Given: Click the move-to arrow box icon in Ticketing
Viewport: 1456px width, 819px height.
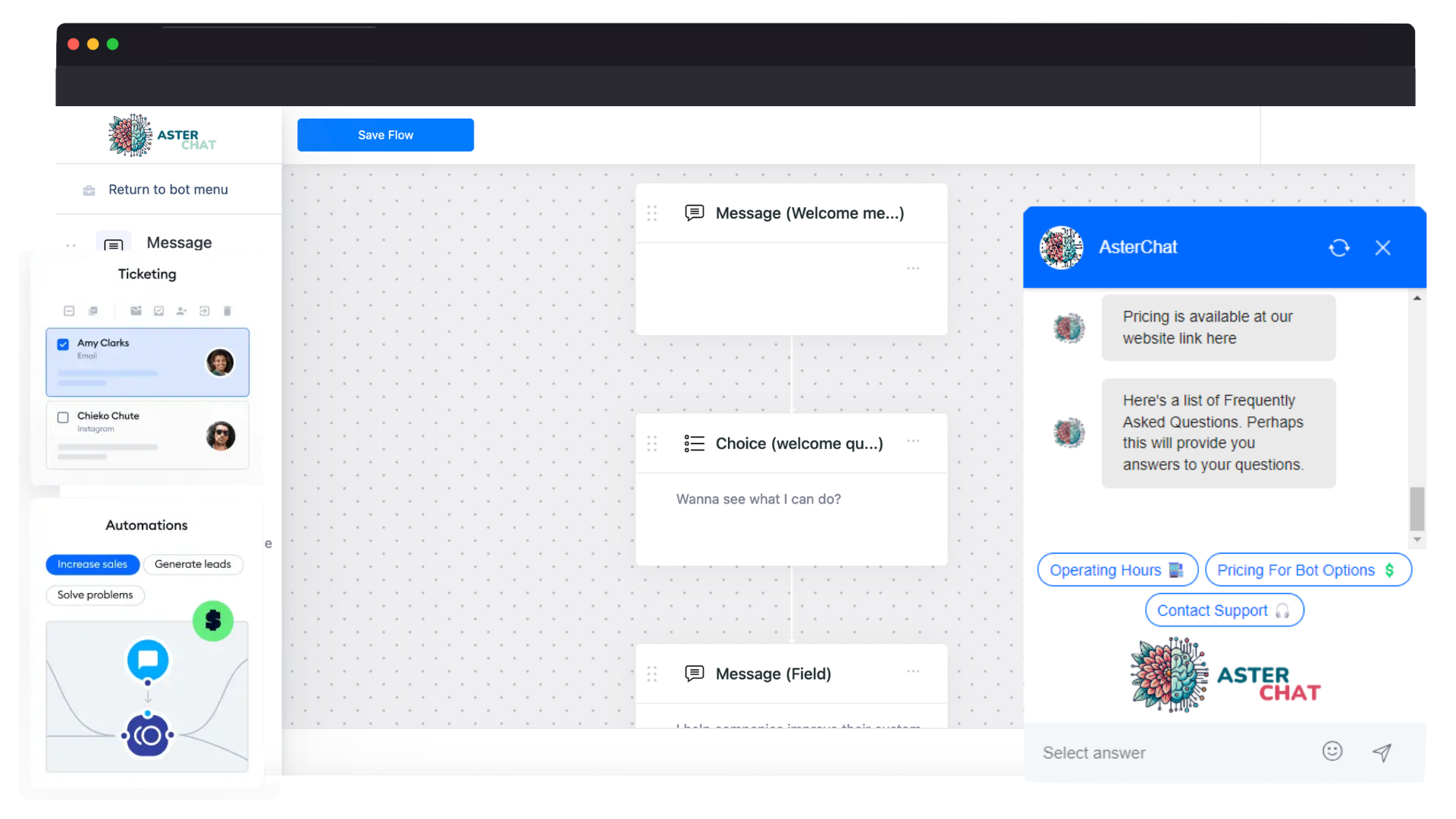Looking at the screenshot, I should point(204,311).
